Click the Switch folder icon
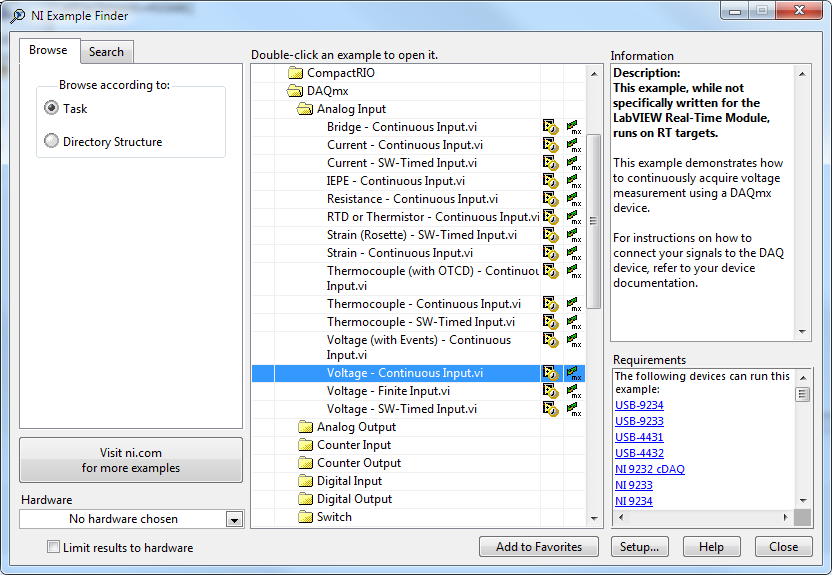The height and width of the screenshot is (575, 832). [306, 517]
